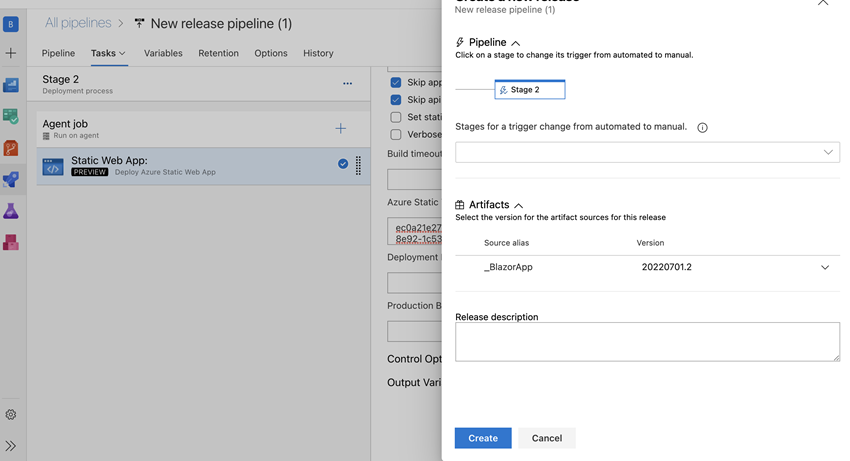The height and width of the screenshot is (461, 850).
Task: Go to All pipelines breadcrumb link
Action: pyautogui.click(x=78, y=23)
